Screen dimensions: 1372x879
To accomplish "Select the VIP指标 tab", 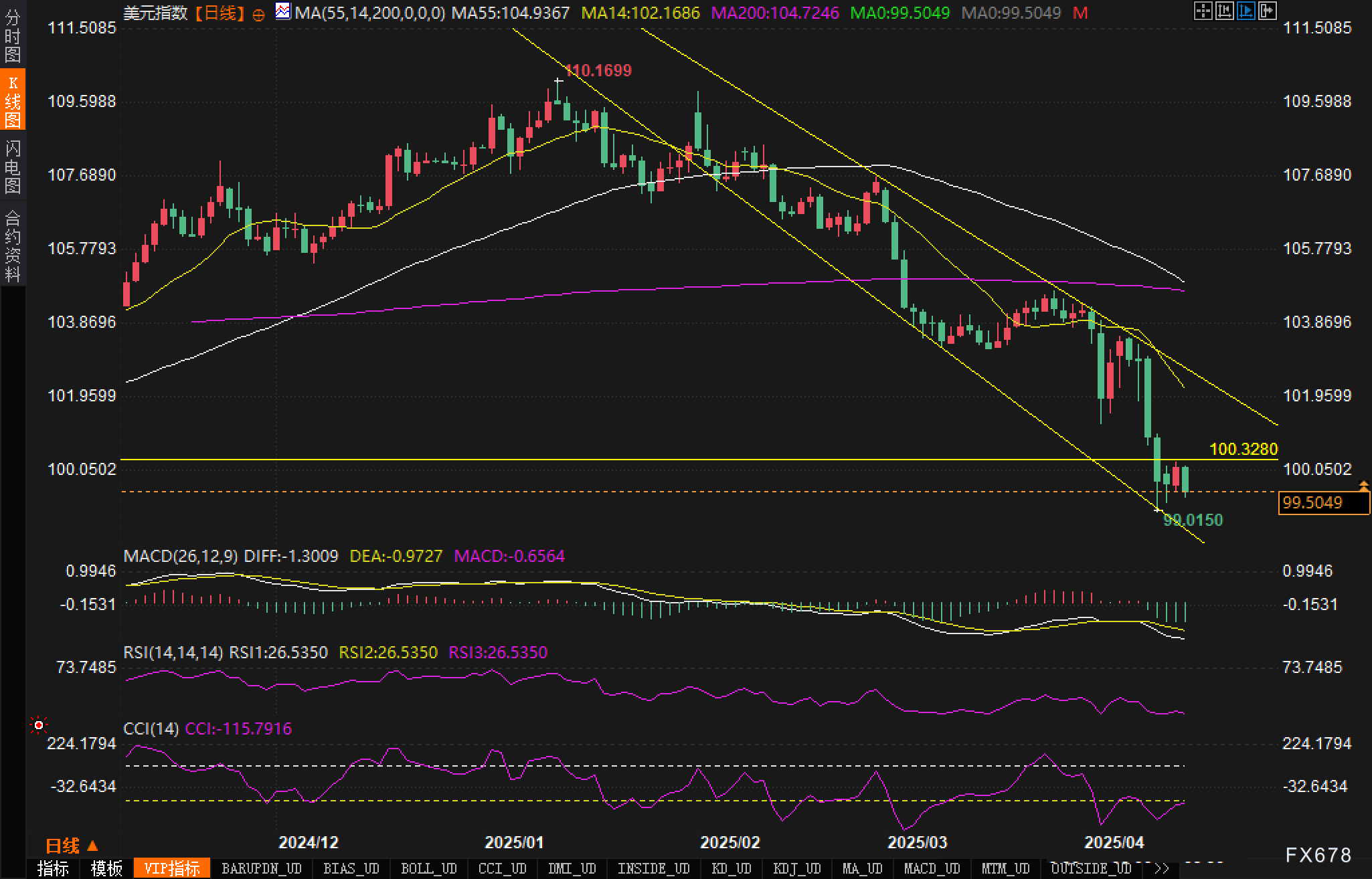I will [172, 868].
